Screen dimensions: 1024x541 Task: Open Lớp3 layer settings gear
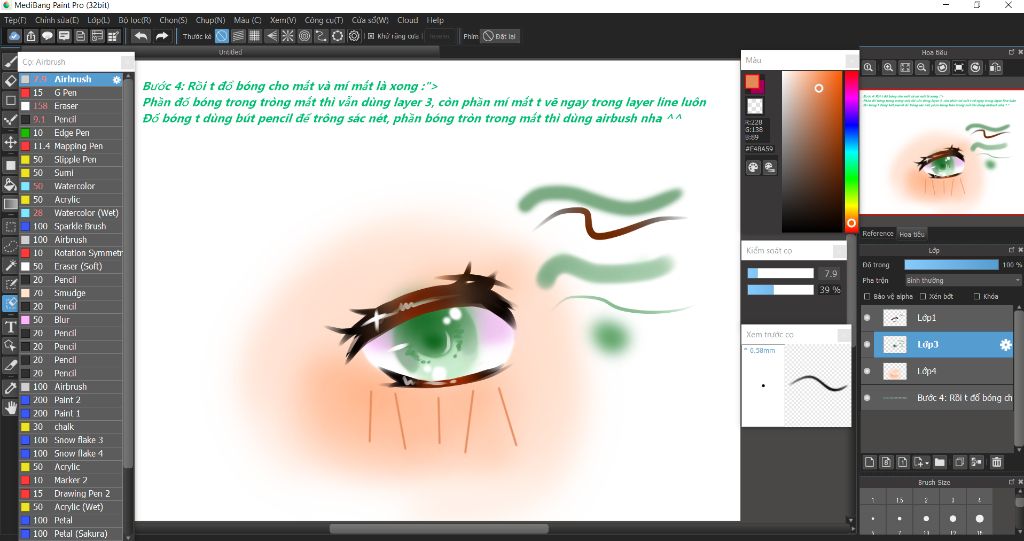(x=1006, y=344)
